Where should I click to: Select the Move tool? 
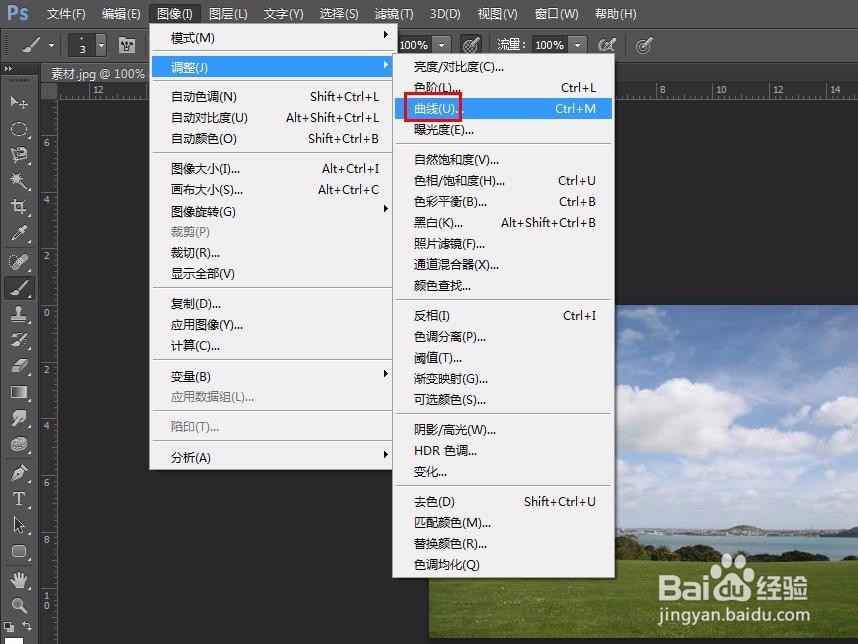point(19,102)
